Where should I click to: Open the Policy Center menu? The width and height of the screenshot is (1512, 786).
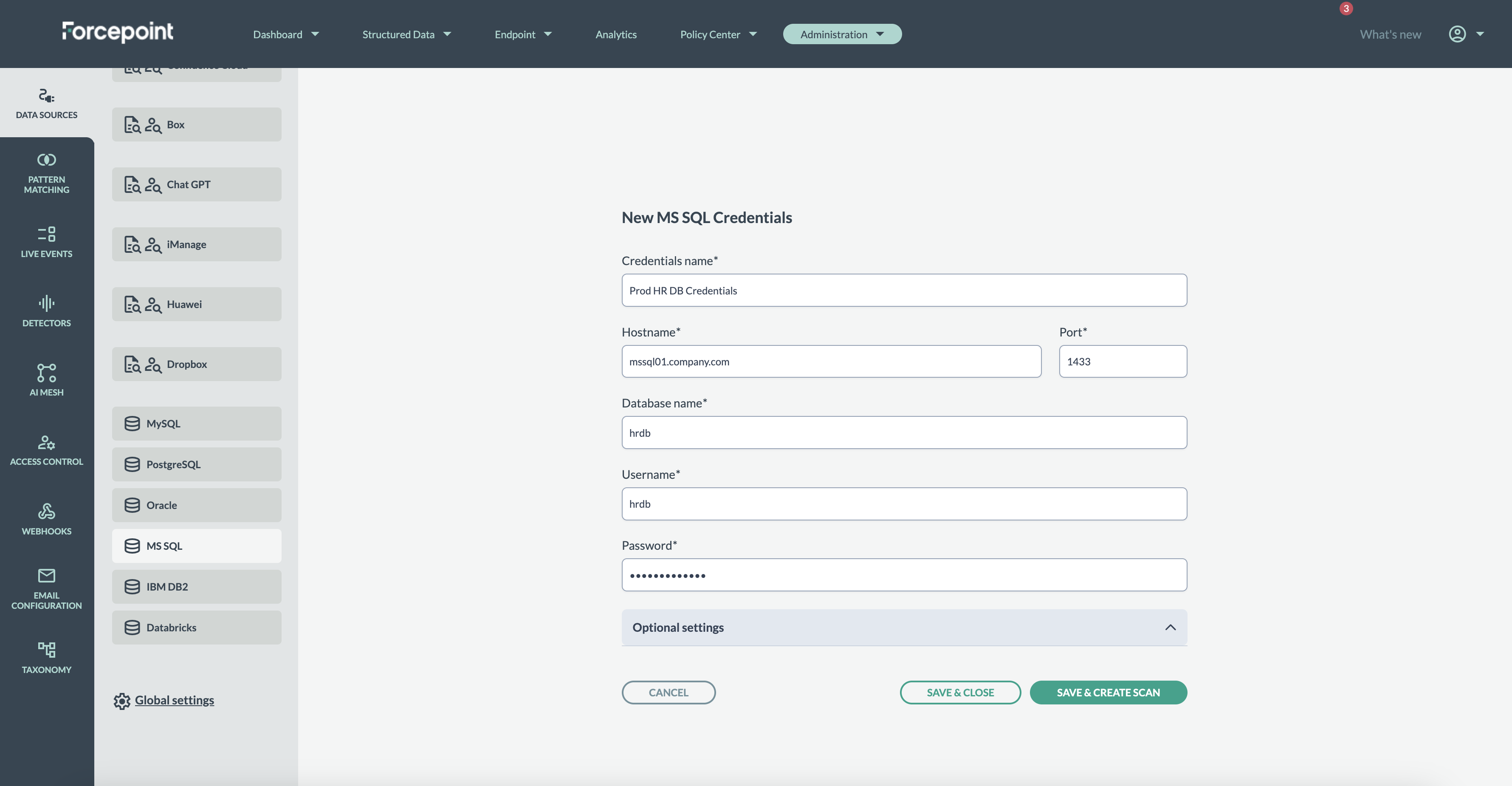[718, 34]
